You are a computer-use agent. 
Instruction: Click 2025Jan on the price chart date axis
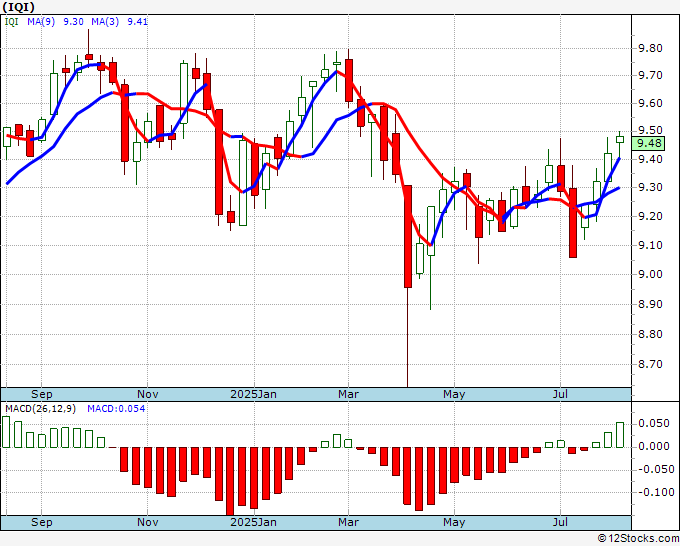pos(253,394)
